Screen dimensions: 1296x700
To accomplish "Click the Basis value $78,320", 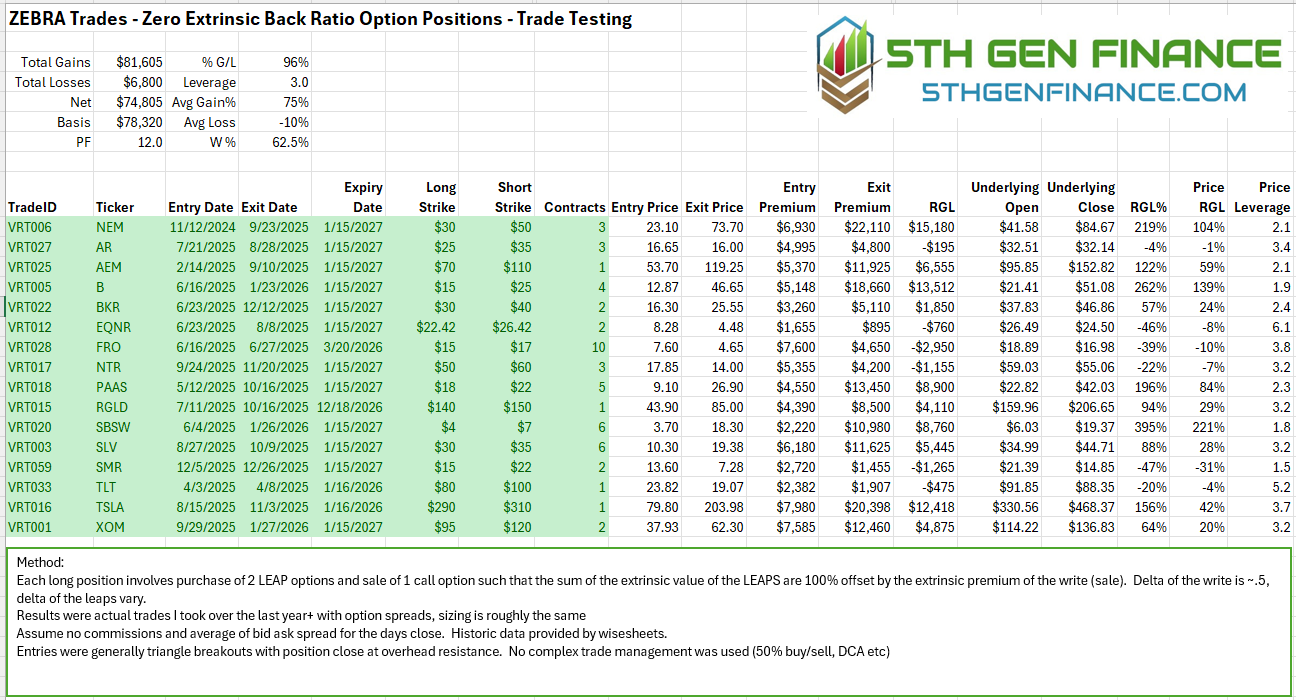I will click(x=140, y=122).
